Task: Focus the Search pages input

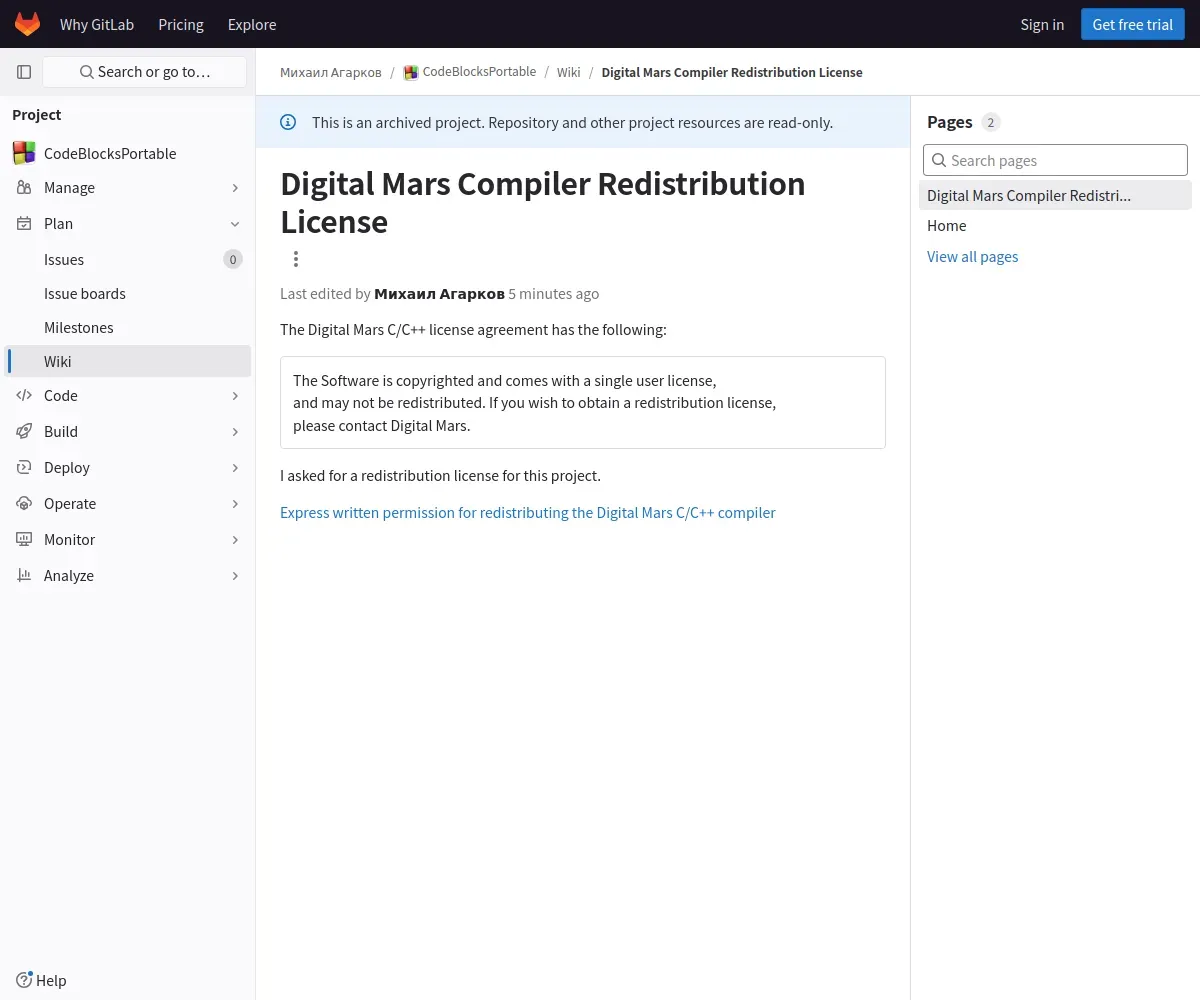Action: [x=1055, y=160]
